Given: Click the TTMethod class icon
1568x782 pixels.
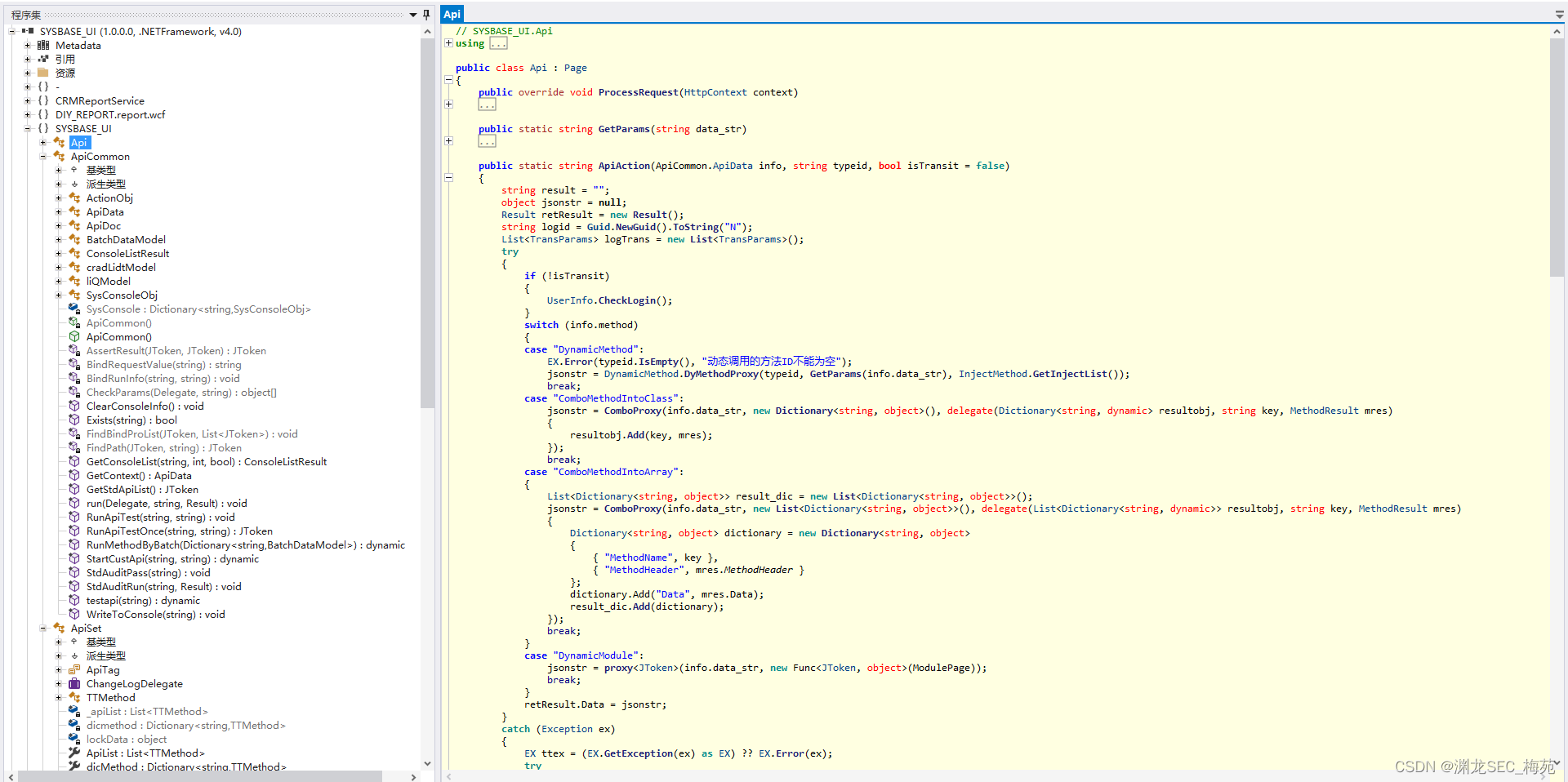Looking at the screenshot, I should [x=74, y=697].
